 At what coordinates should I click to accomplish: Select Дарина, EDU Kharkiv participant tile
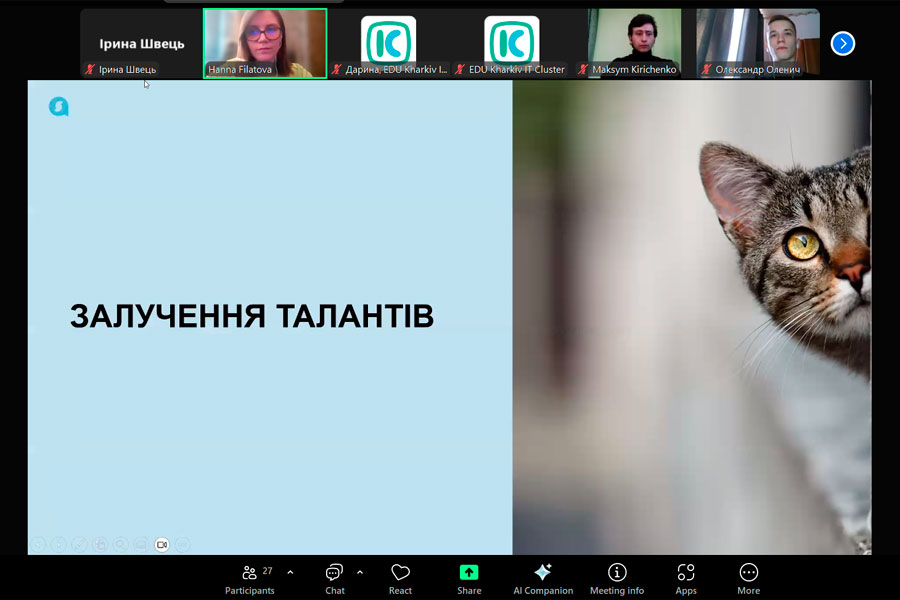389,43
